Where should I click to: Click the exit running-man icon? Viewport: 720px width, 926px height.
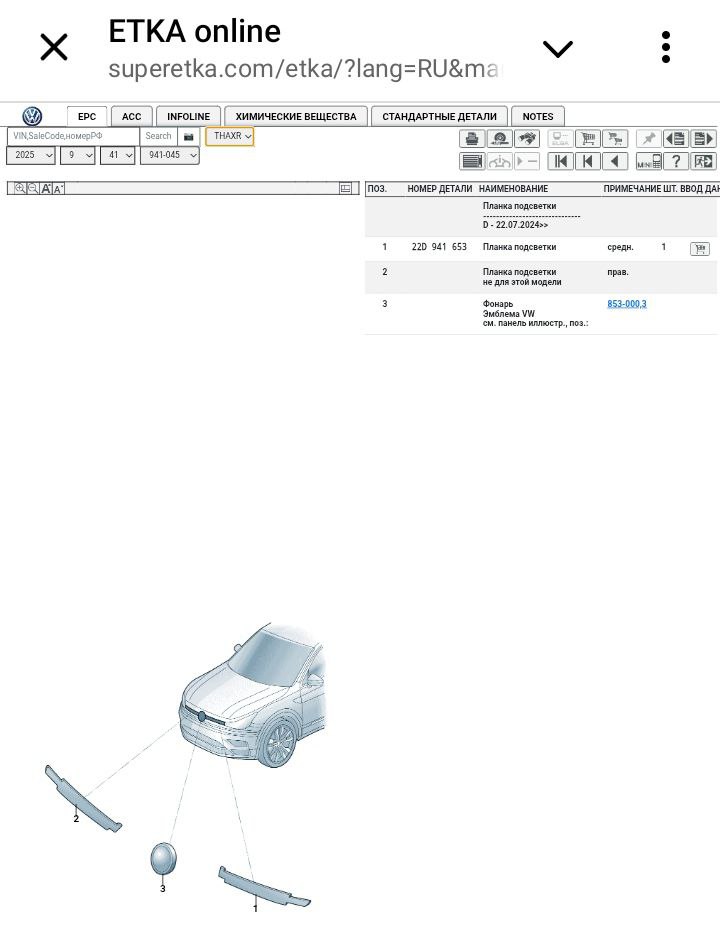703,161
